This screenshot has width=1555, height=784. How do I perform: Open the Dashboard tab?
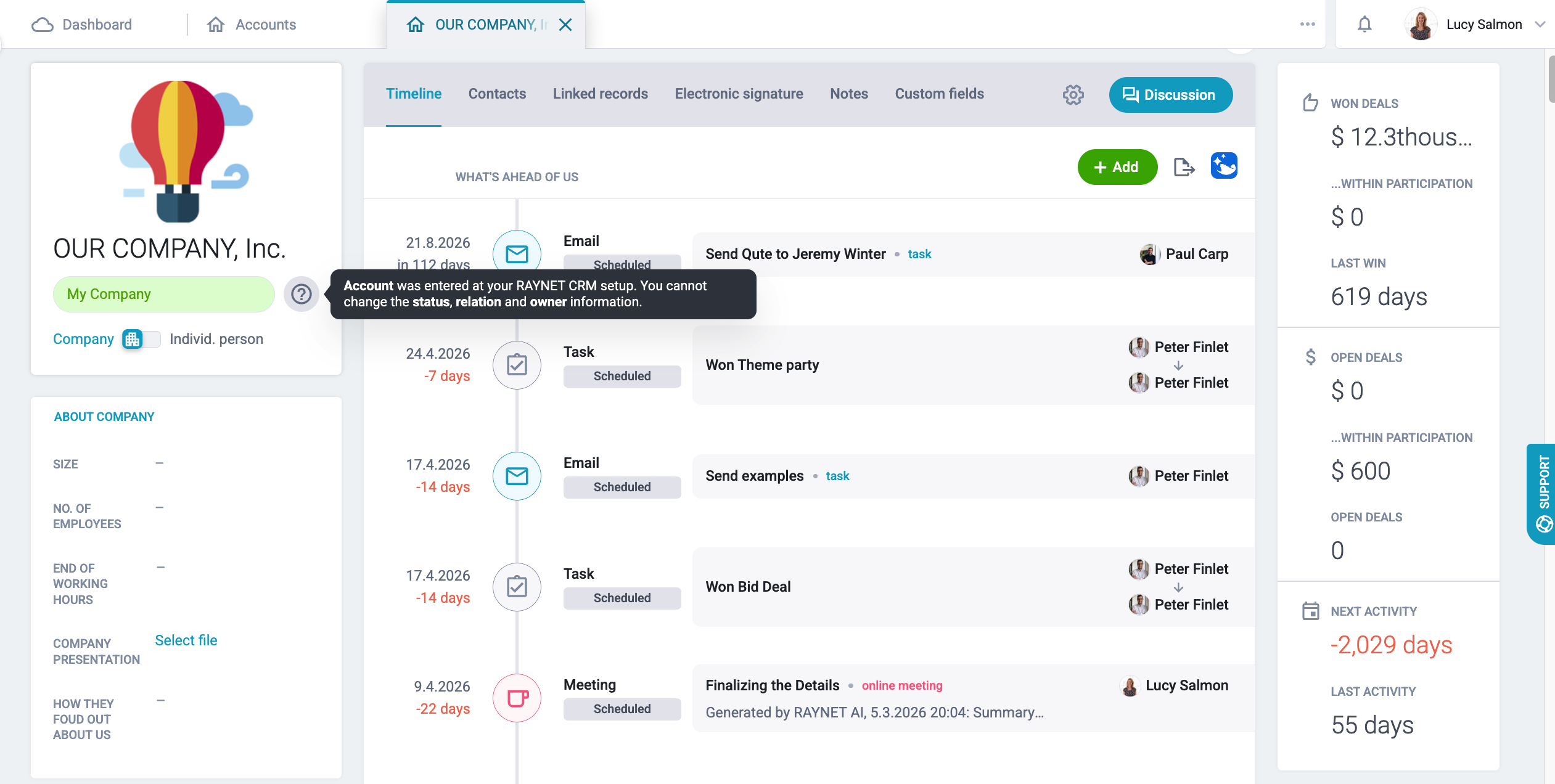[x=82, y=25]
